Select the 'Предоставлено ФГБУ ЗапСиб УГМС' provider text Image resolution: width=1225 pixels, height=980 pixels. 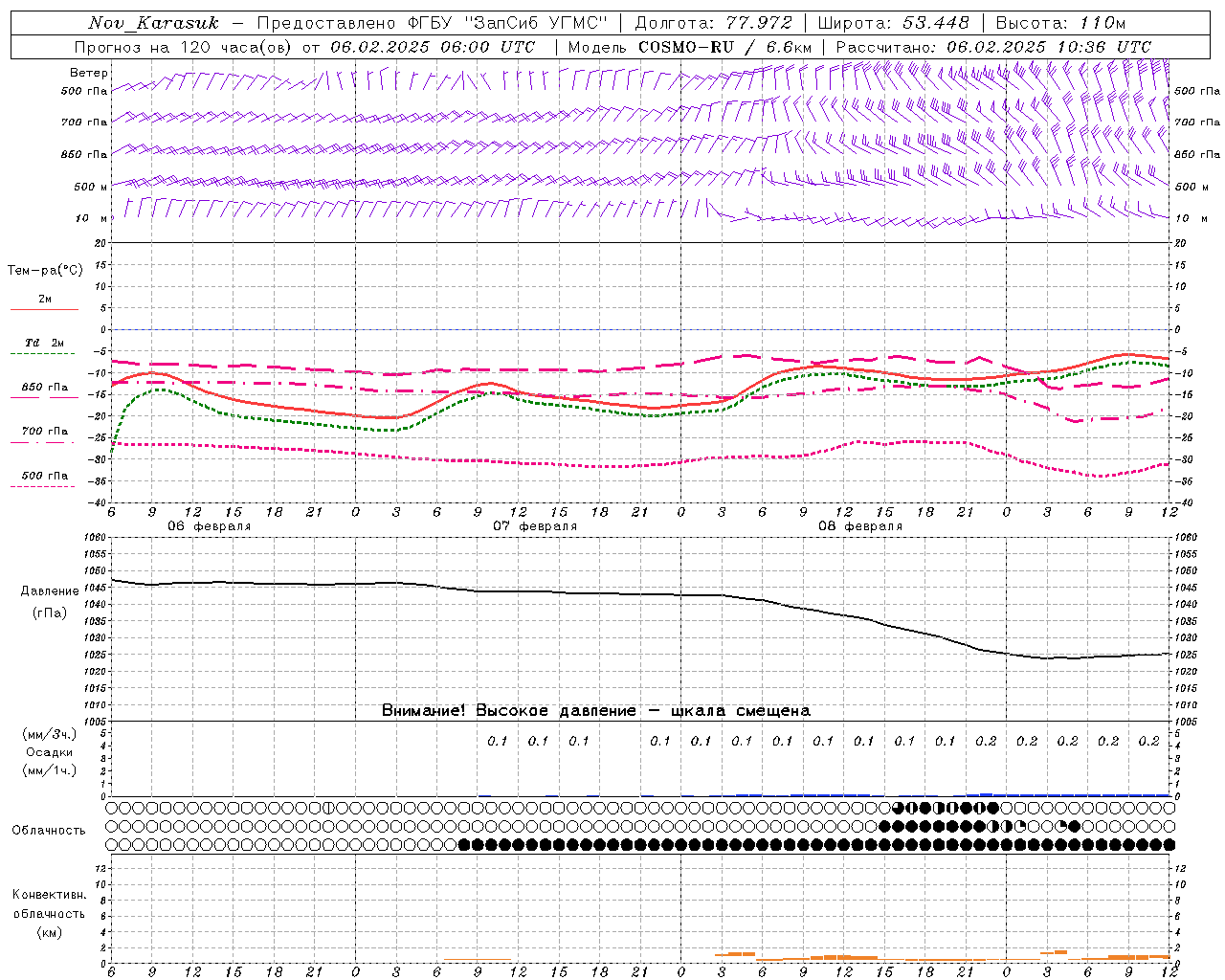pyautogui.click(x=432, y=23)
